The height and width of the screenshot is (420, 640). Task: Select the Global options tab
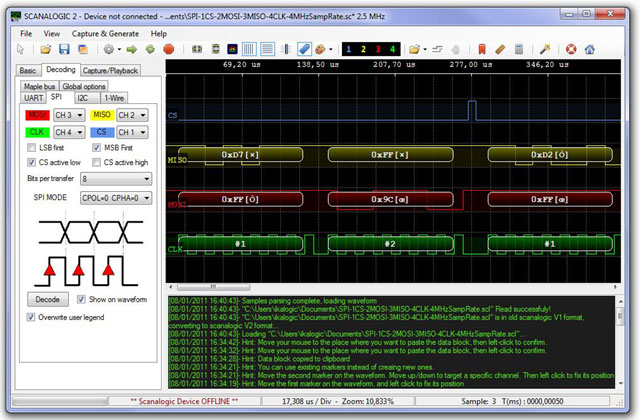(84, 86)
